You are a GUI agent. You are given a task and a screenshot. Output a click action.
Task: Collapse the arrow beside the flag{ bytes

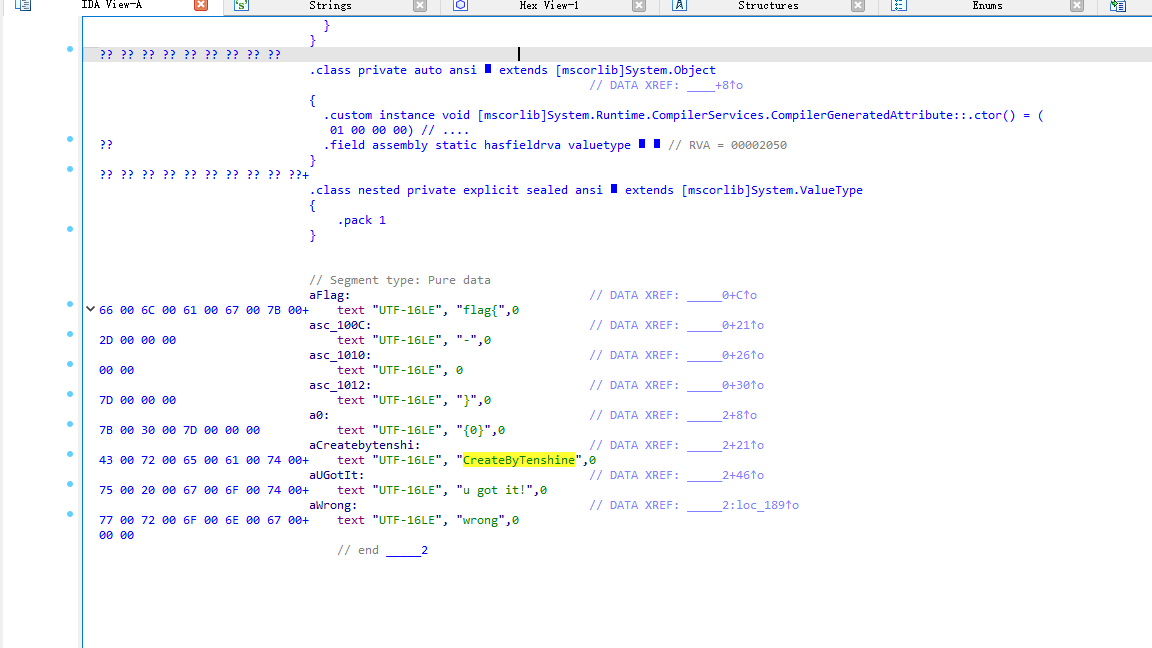(x=91, y=310)
